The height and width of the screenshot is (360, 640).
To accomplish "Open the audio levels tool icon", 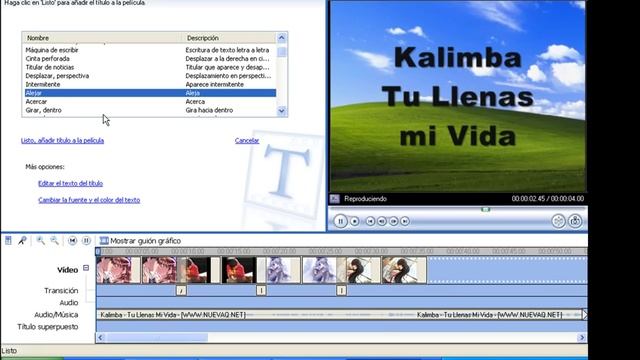I will pos(8,240).
